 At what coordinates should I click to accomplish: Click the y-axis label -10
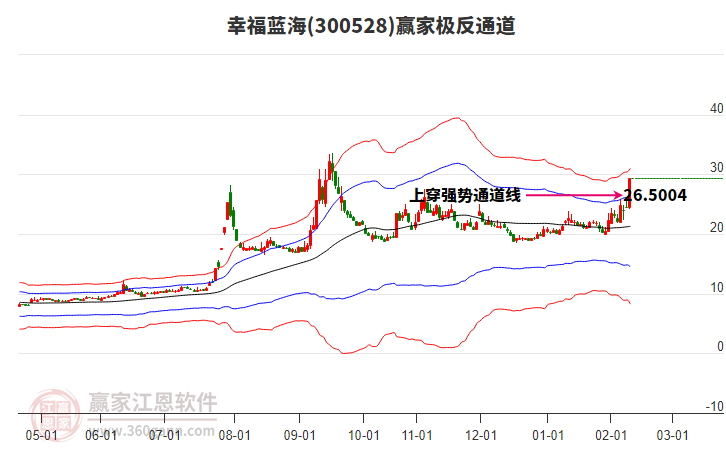[x=714, y=406]
